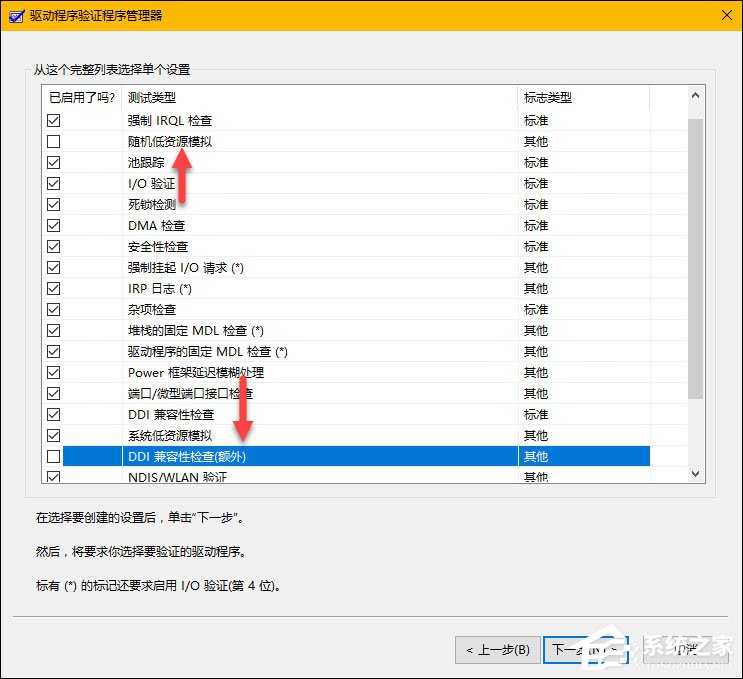Select the IRP 日志 (*) row text
743x679 pixels.
point(160,289)
